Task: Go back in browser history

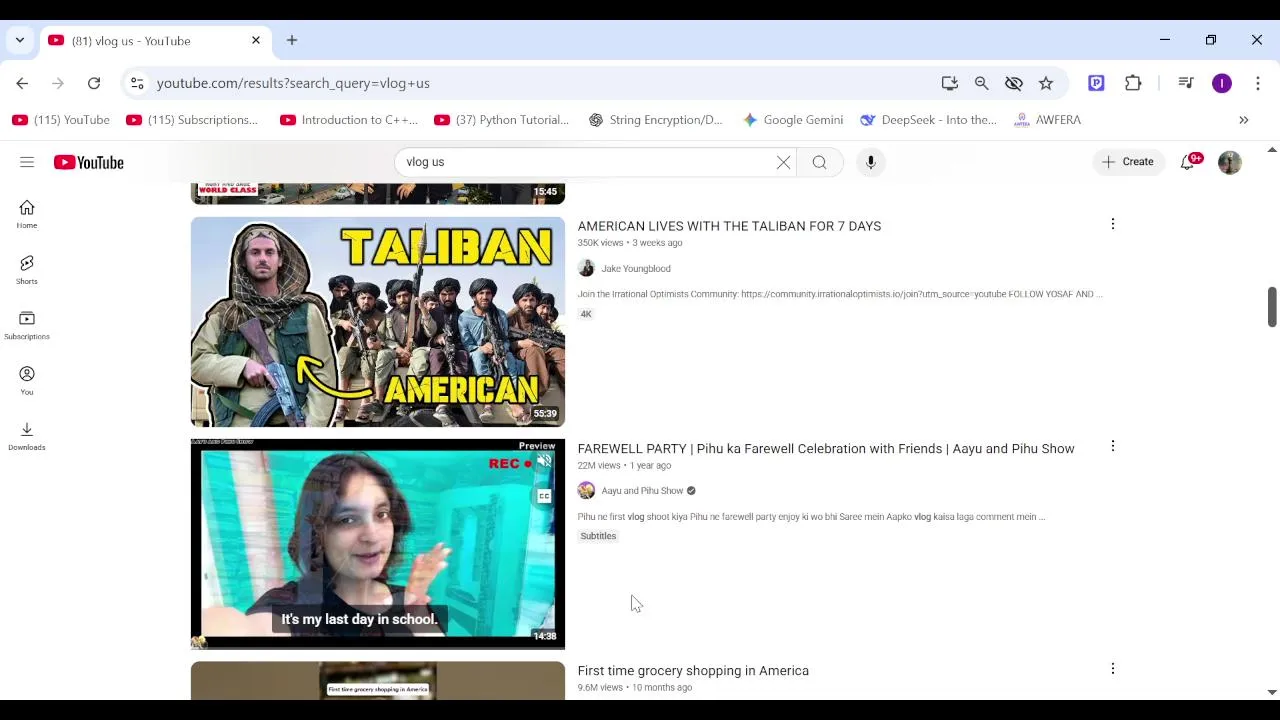Action: coord(22,83)
